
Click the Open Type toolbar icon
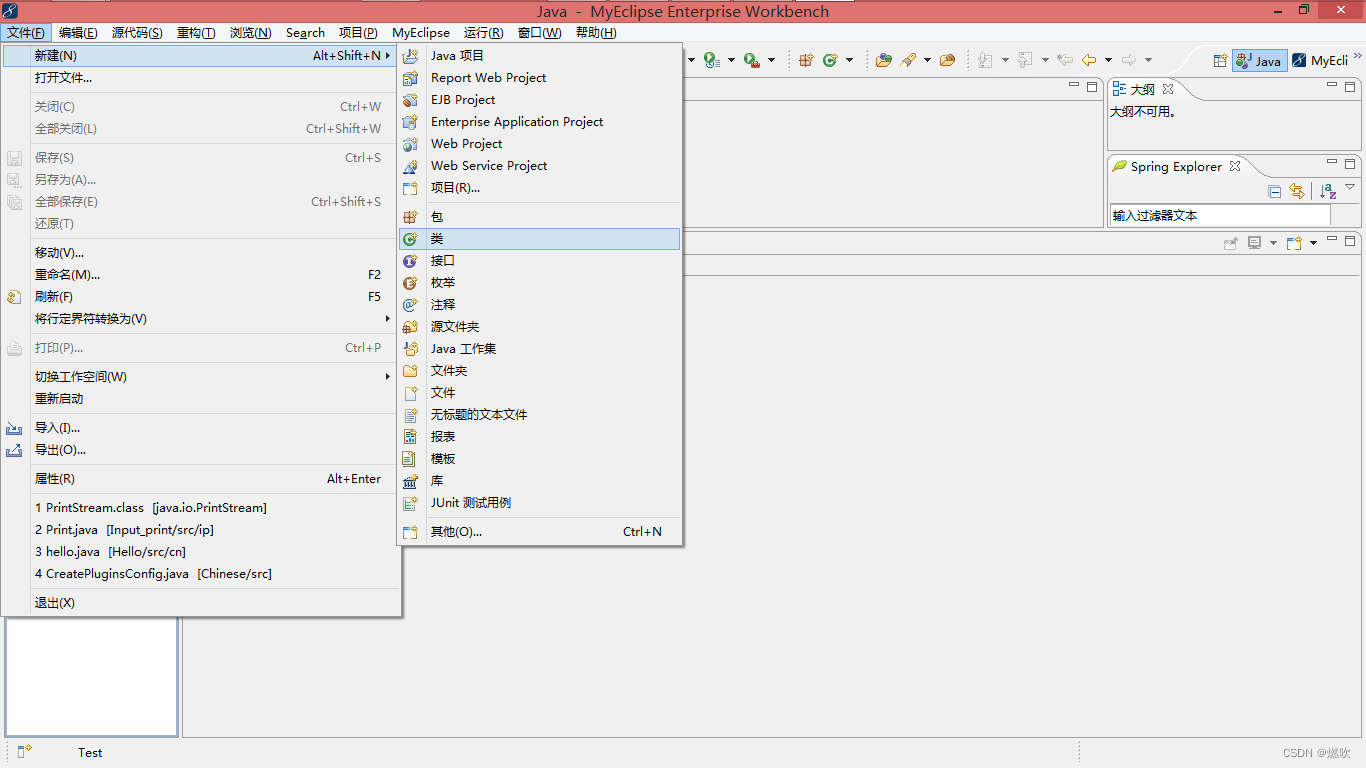pyautogui.click(x=884, y=60)
